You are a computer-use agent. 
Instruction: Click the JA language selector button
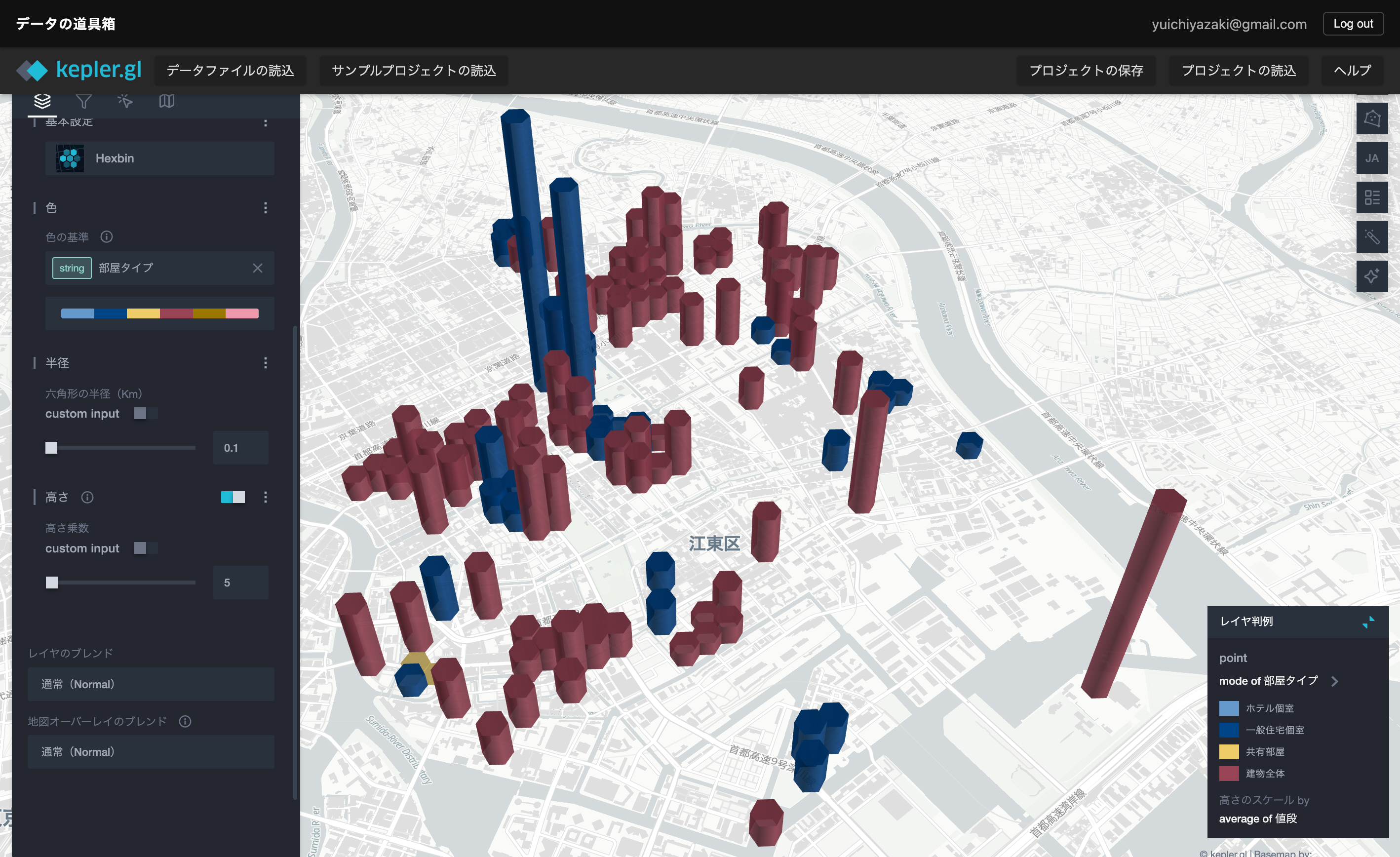1371,158
